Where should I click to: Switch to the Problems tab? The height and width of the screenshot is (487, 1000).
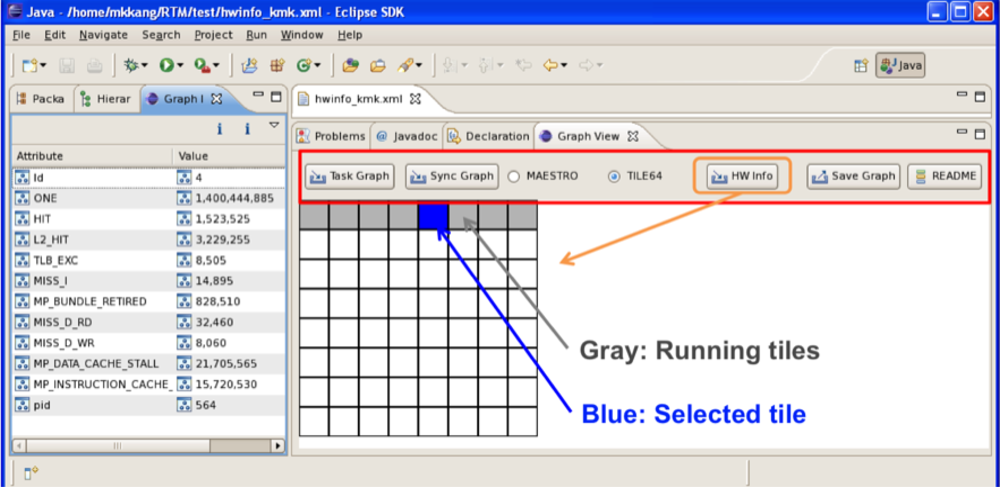coord(332,136)
